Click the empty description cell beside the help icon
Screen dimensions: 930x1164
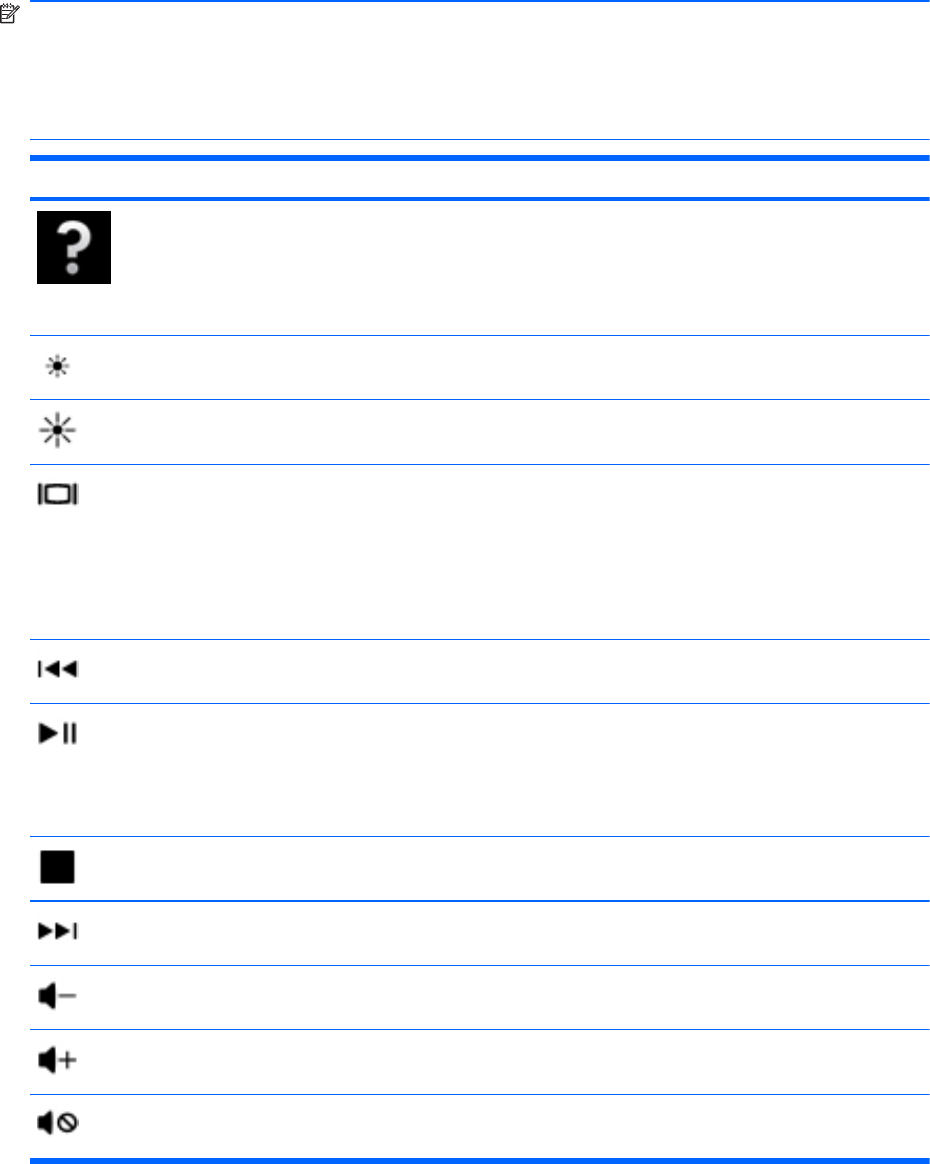(520, 267)
